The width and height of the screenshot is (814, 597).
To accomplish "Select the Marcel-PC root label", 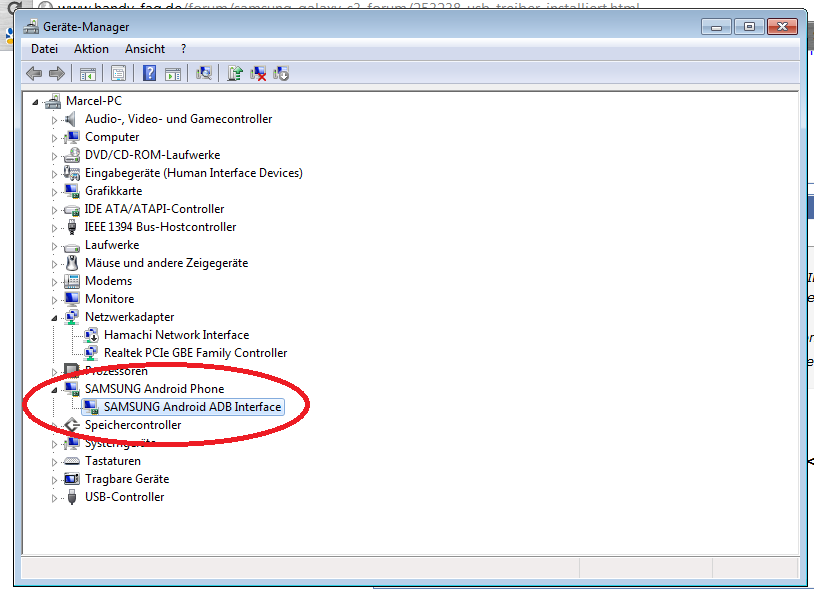I will click(93, 101).
